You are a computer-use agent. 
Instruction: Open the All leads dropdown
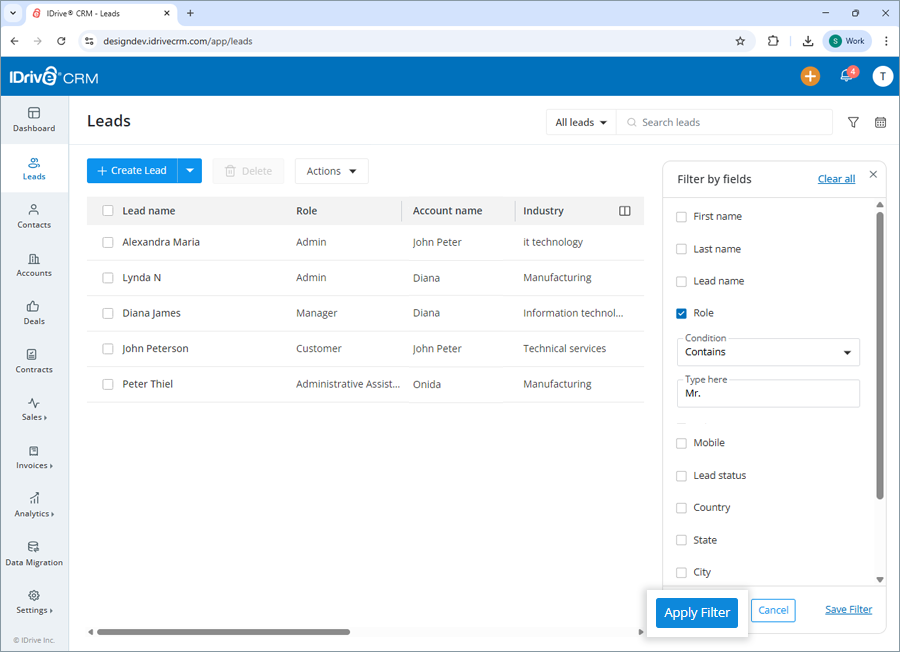coord(581,122)
